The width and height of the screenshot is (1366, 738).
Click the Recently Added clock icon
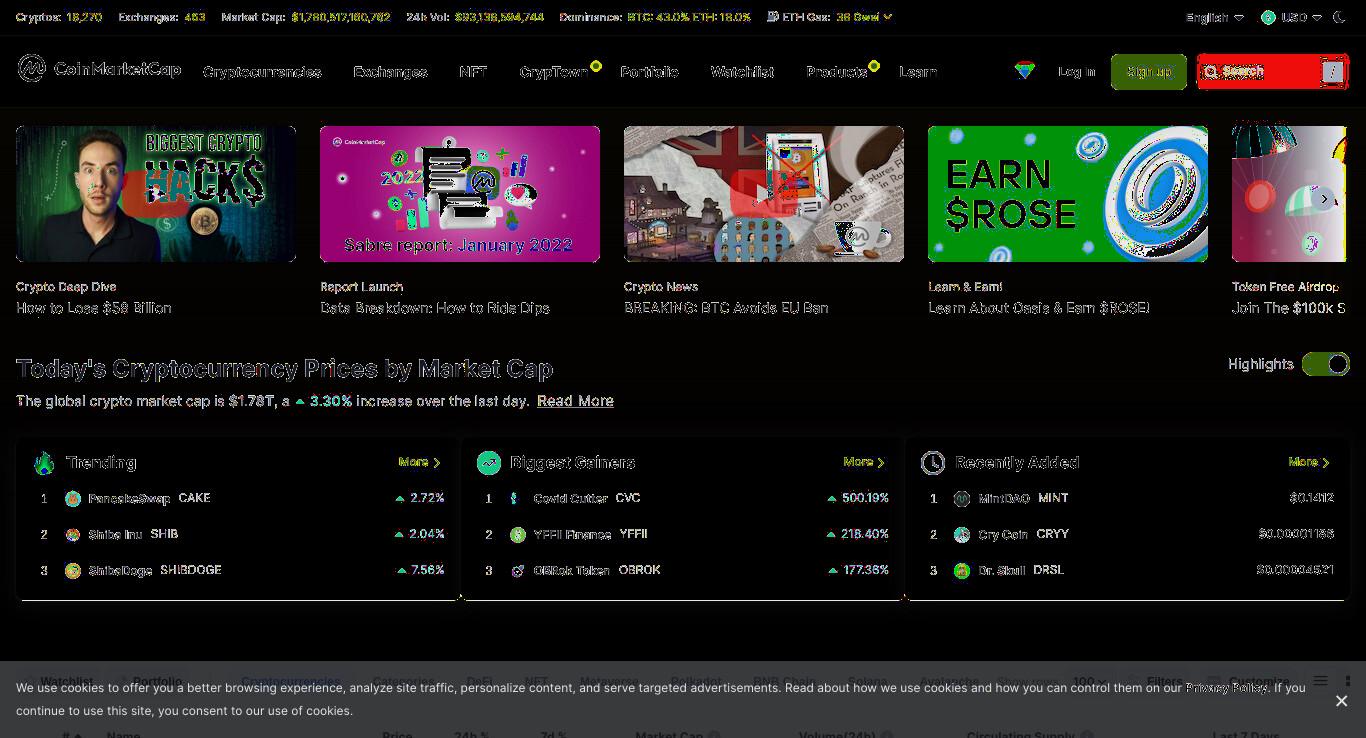coord(933,462)
